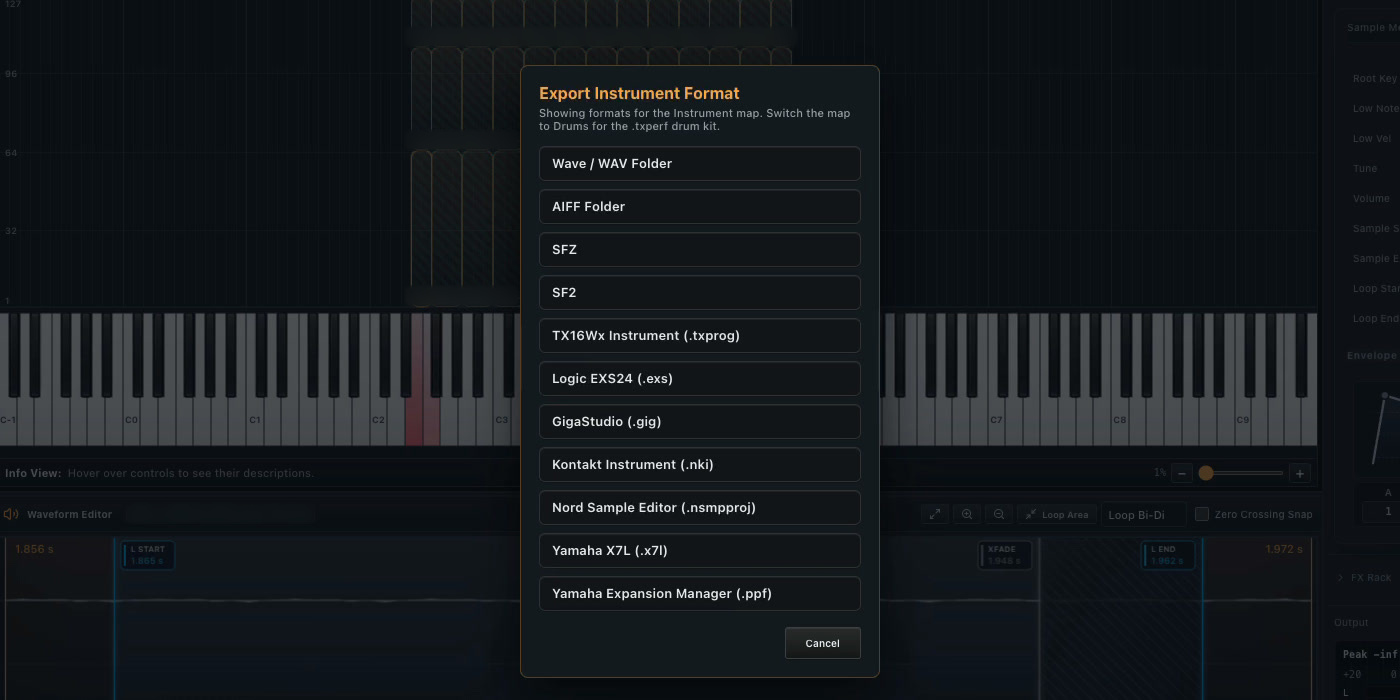Image resolution: width=1400 pixels, height=700 pixels.
Task: Pick the Kontakt Instrument (.nki) format
Action: pyautogui.click(x=699, y=465)
